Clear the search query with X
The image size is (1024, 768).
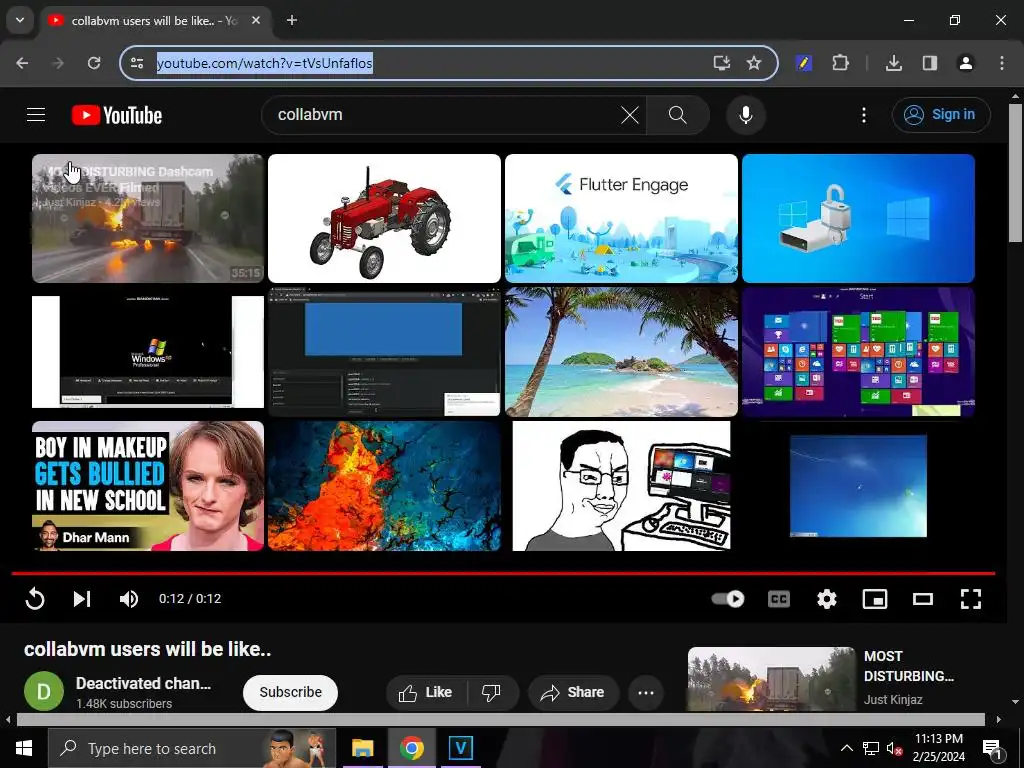630,115
